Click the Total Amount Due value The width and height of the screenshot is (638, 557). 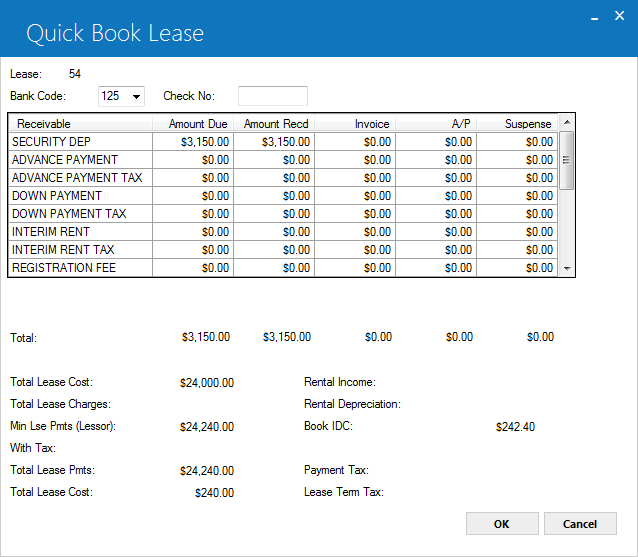tap(206, 337)
